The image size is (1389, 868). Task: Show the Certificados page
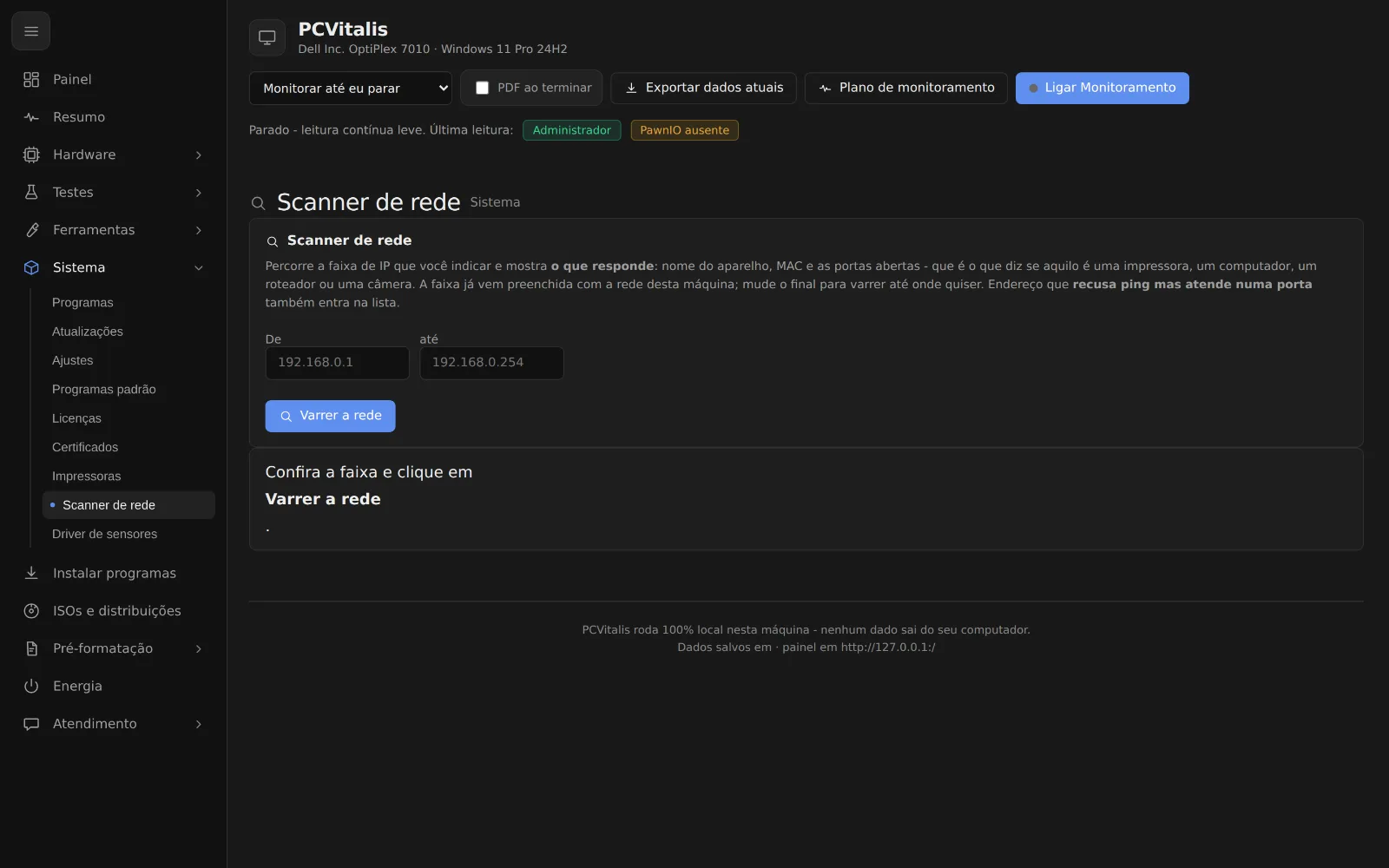click(x=128, y=447)
